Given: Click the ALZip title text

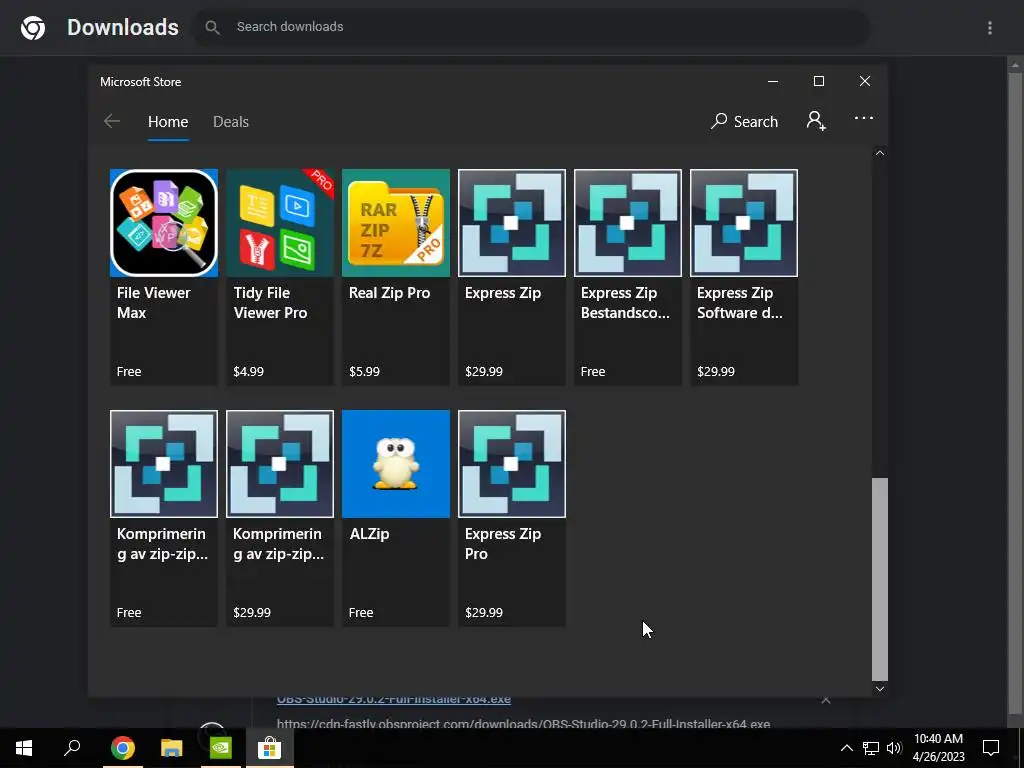Looking at the screenshot, I should [370, 534].
